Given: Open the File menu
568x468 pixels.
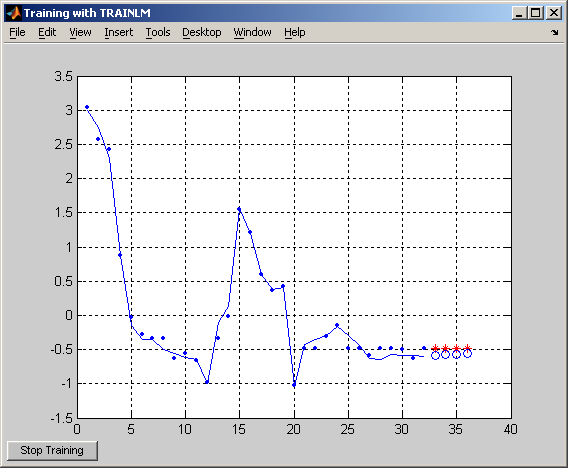Looking at the screenshot, I should pos(17,32).
